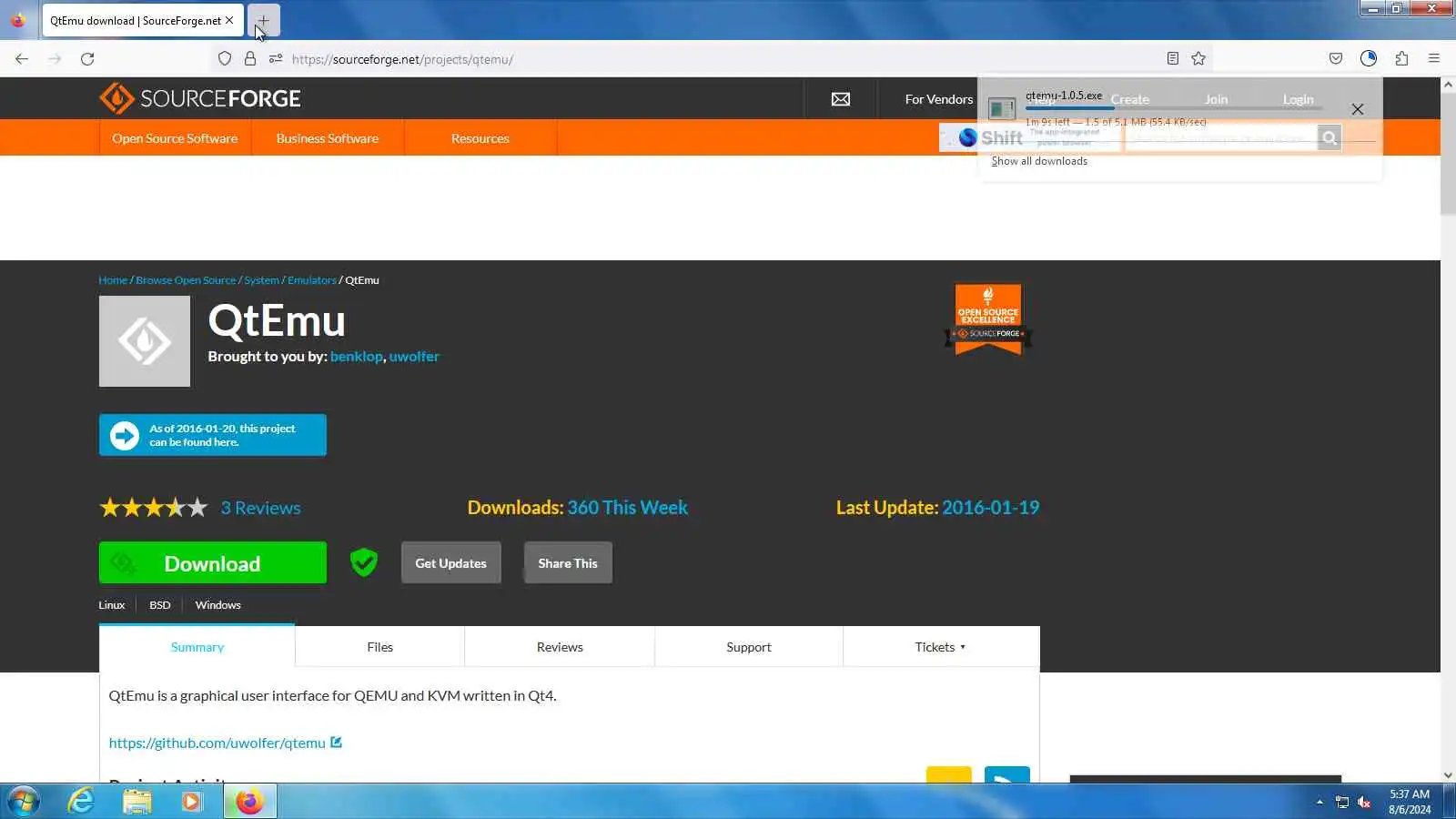This screenshot has width=1456, height=819.
Task: Click the Windows platform label
Action: [218, 605]
